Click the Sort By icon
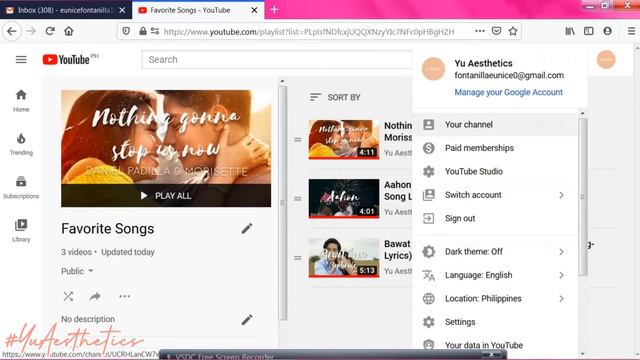The height and width of the screenshot is (360, 640). pos(315,97)
